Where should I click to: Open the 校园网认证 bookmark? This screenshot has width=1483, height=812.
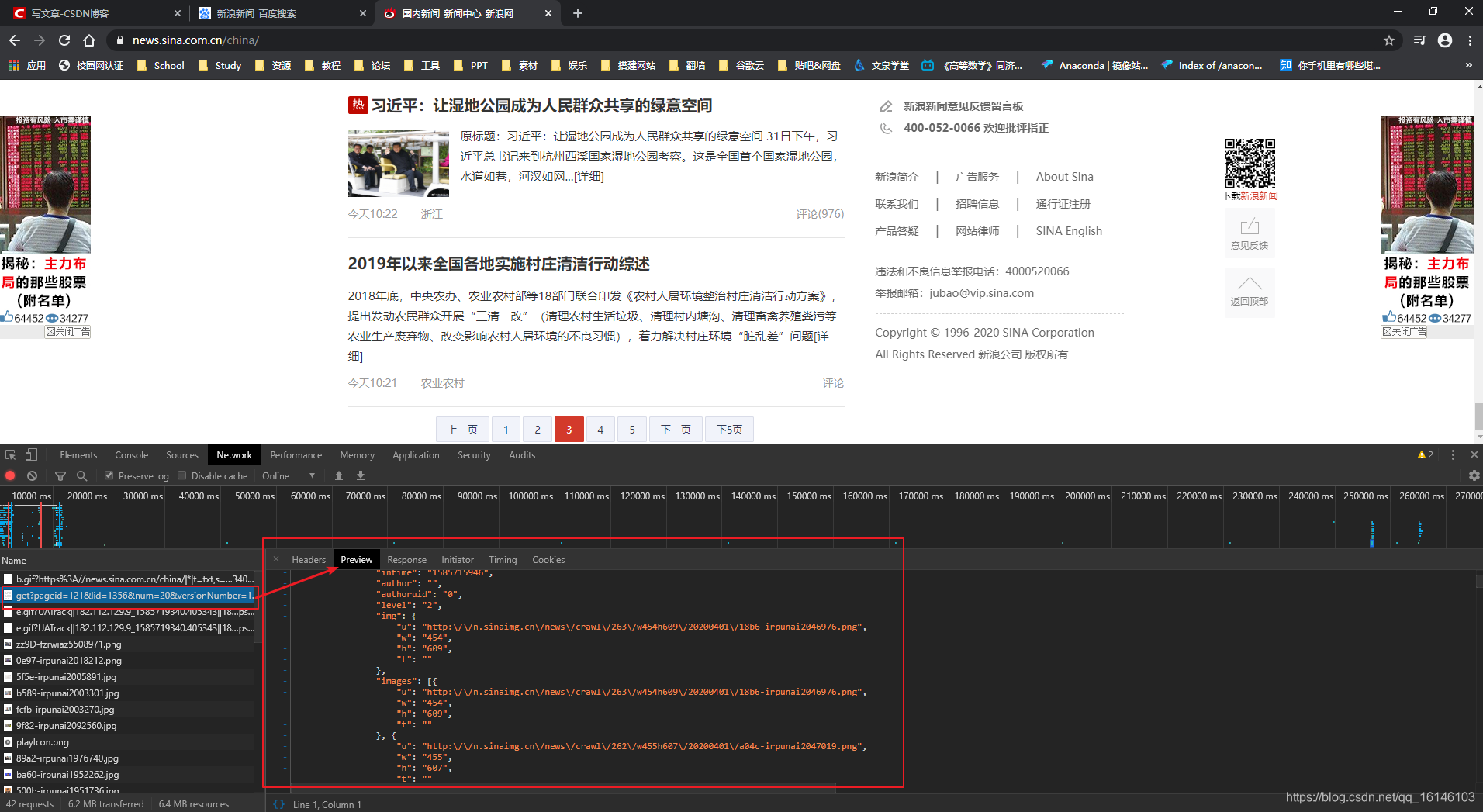pos(92,66)
